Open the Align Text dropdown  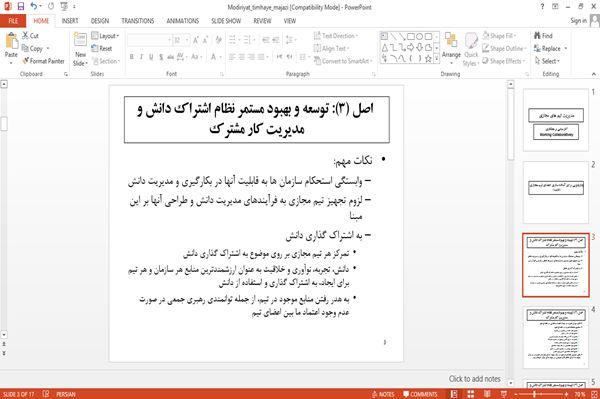point(331,49)
